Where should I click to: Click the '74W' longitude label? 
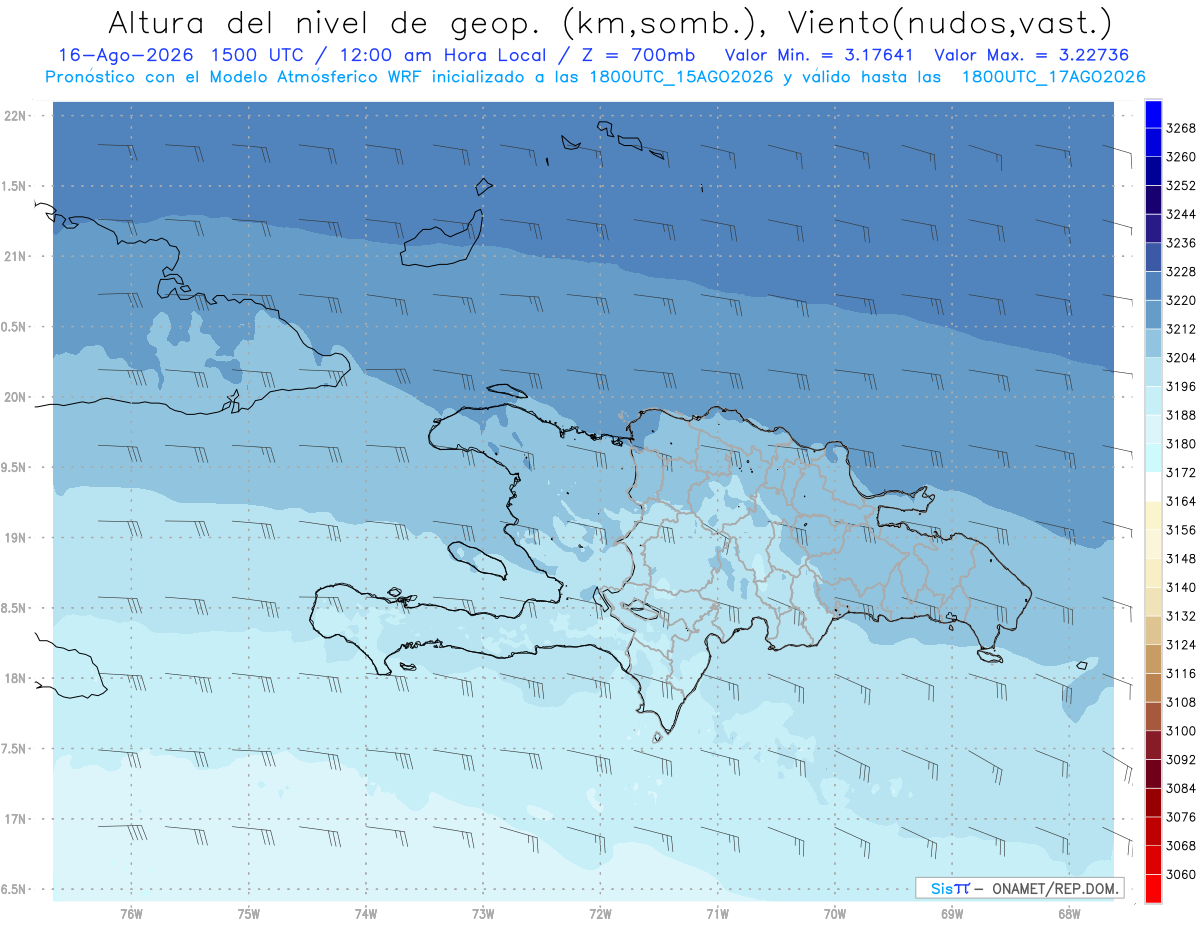click(x=366, y=913)
